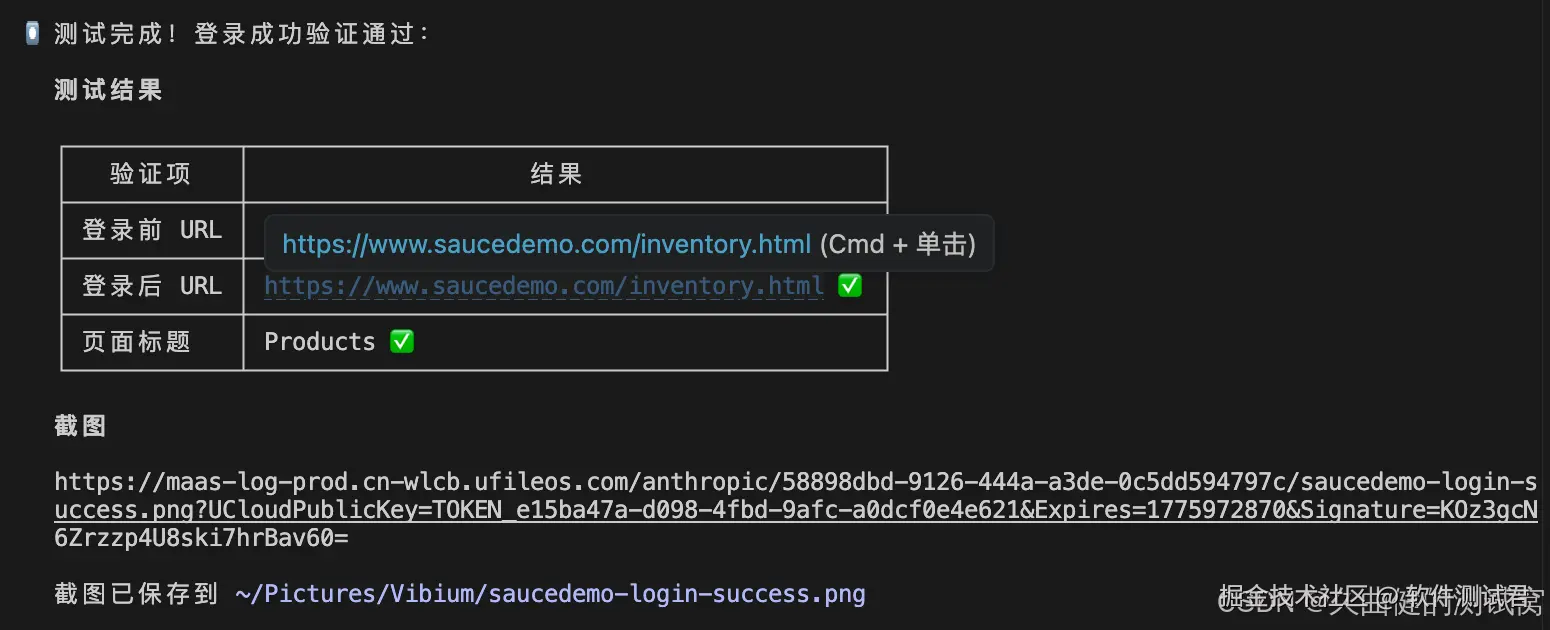Viewport: 1550px width, 630px height.
Task: Click the URL's last line ending Bav60=
Action: point(201,538)
